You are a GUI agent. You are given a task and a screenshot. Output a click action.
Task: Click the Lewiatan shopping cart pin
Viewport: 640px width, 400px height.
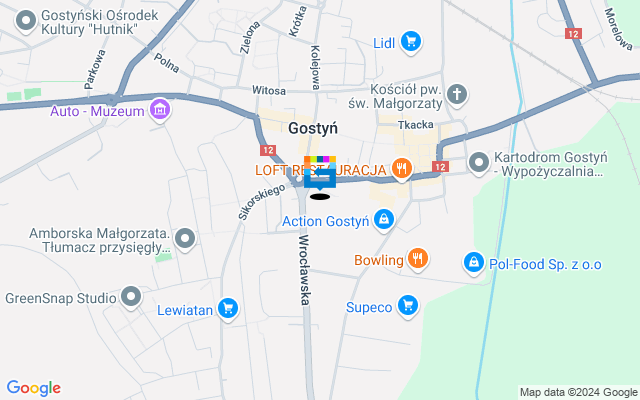(228, 309)
